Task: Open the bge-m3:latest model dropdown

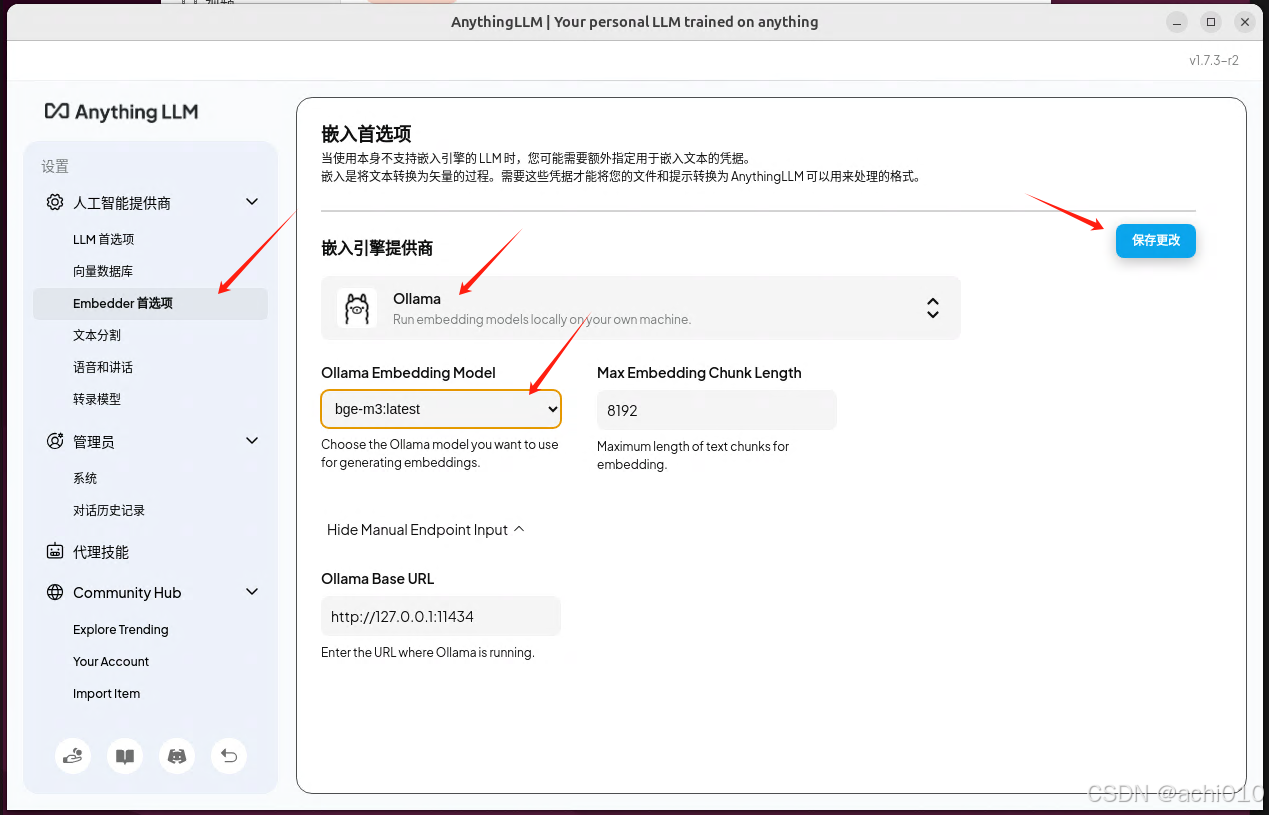Action: point(441,409)
